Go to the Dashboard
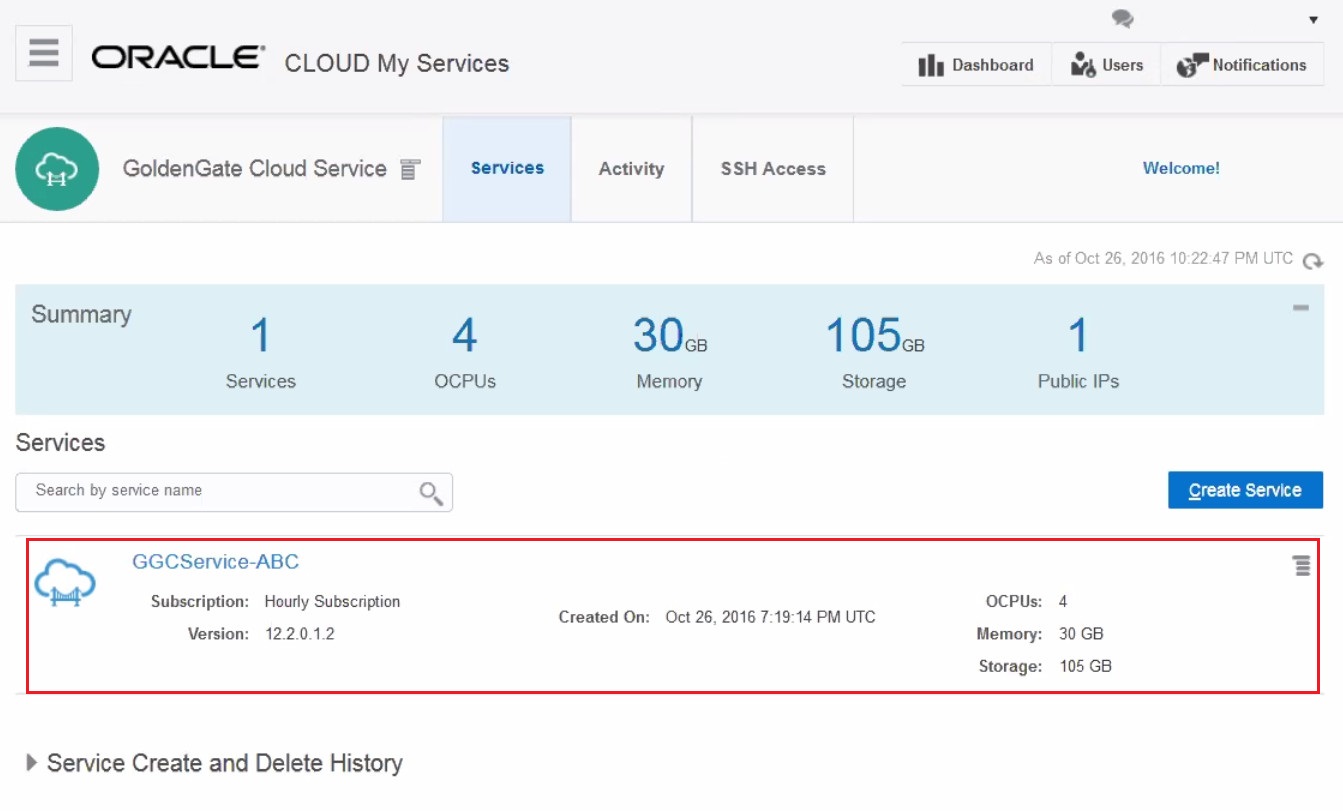The width and height of the screenshot is (1343, 811). point(976,65)
